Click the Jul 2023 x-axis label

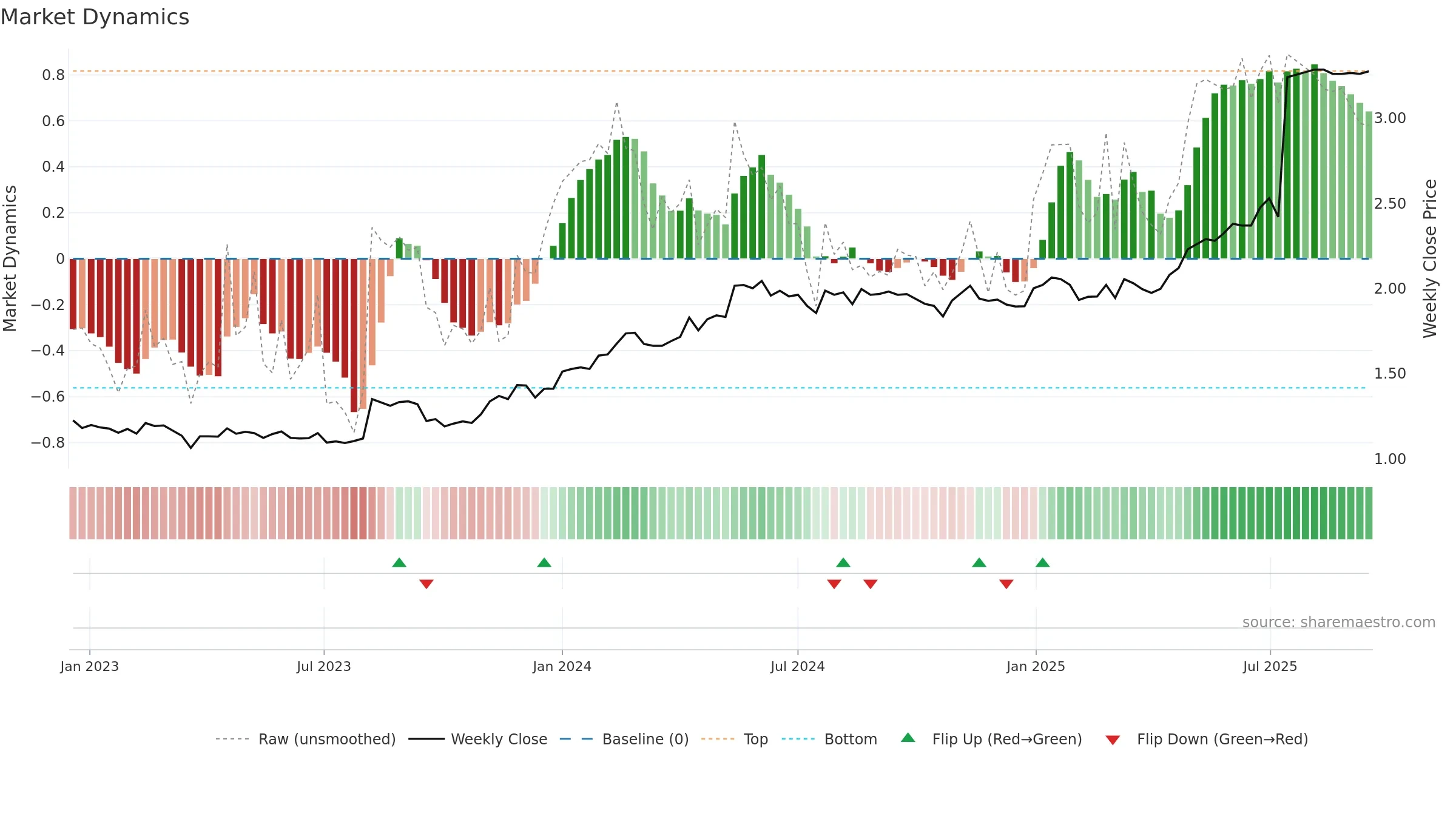(x=324, y=667)
